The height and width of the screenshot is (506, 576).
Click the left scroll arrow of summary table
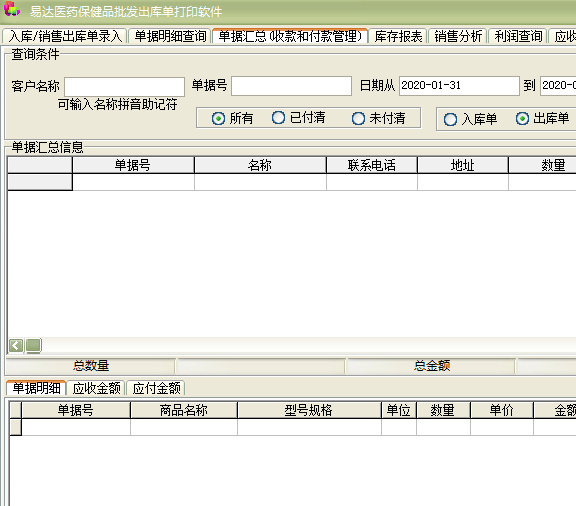16,345
